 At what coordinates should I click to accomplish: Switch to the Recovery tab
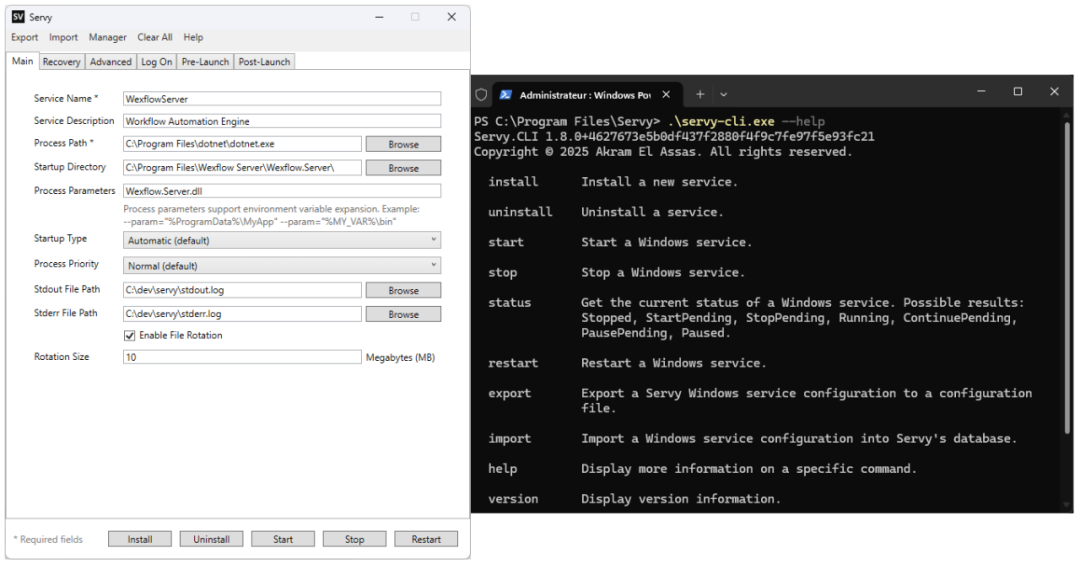click(61, 61)
